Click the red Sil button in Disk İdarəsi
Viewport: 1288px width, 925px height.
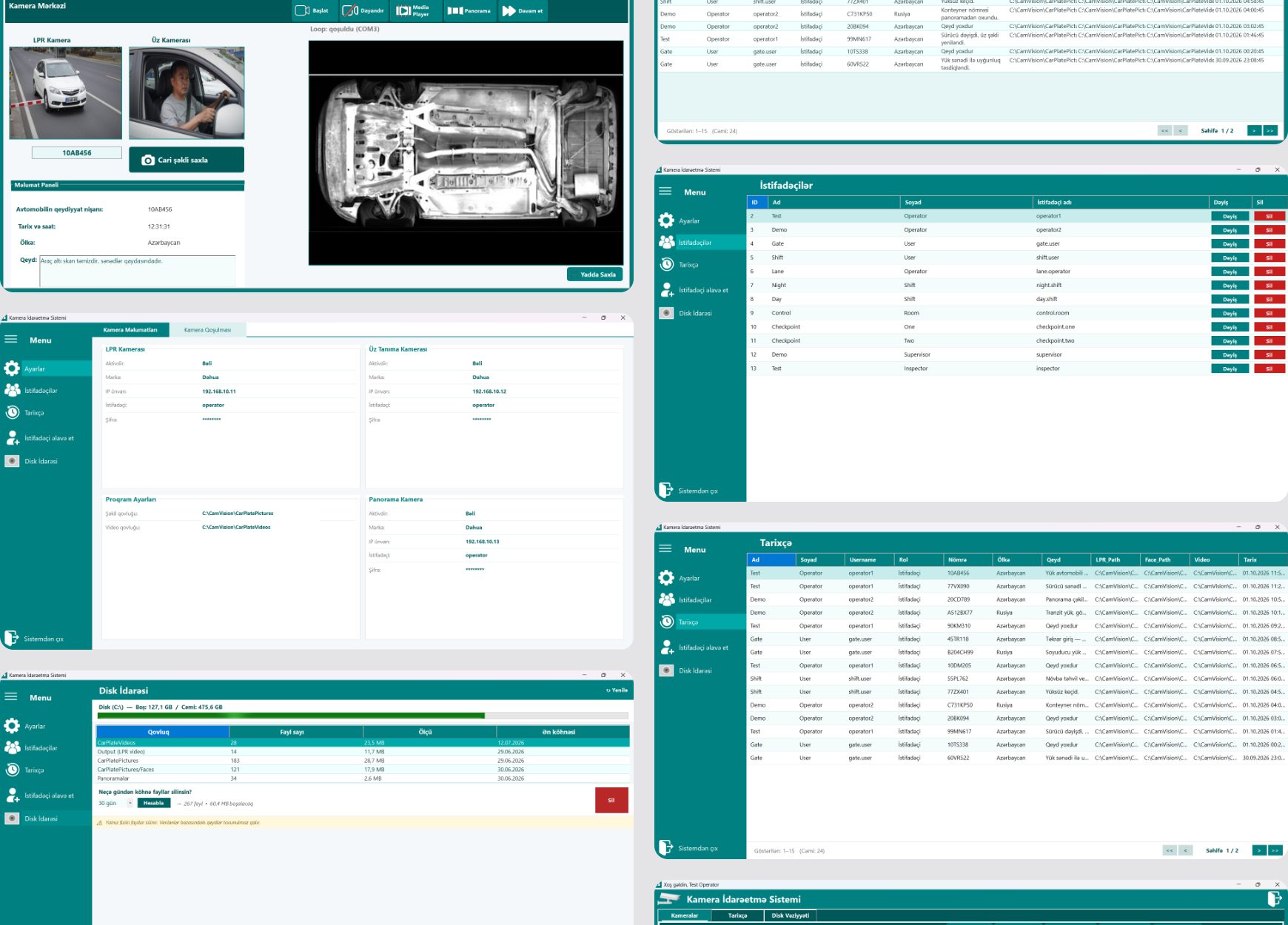611,800
